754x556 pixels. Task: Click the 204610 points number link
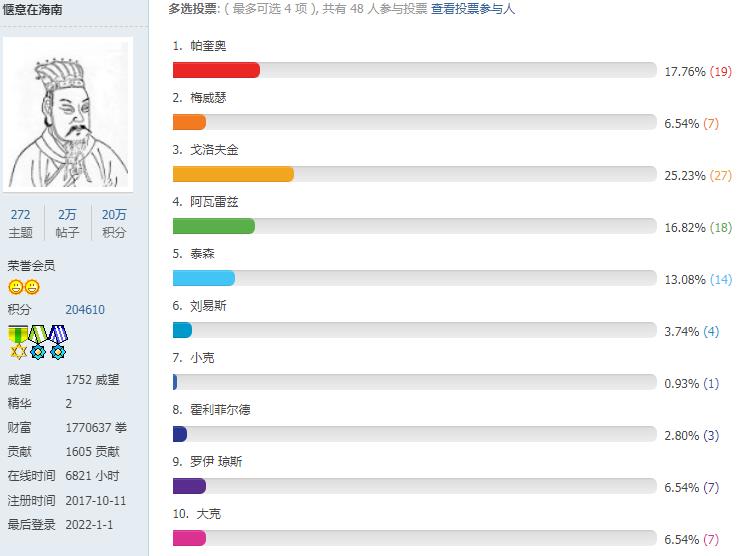(85, 309)
